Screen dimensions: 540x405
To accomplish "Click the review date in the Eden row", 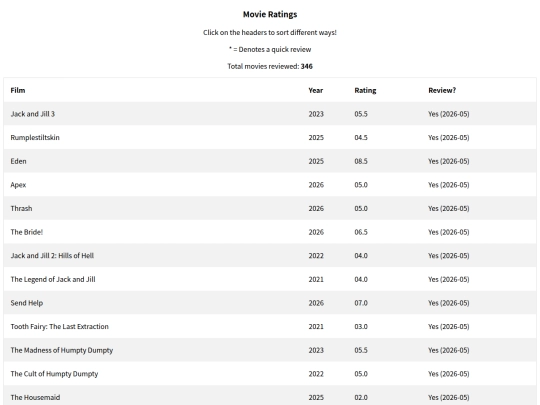I will coord(448,161).
